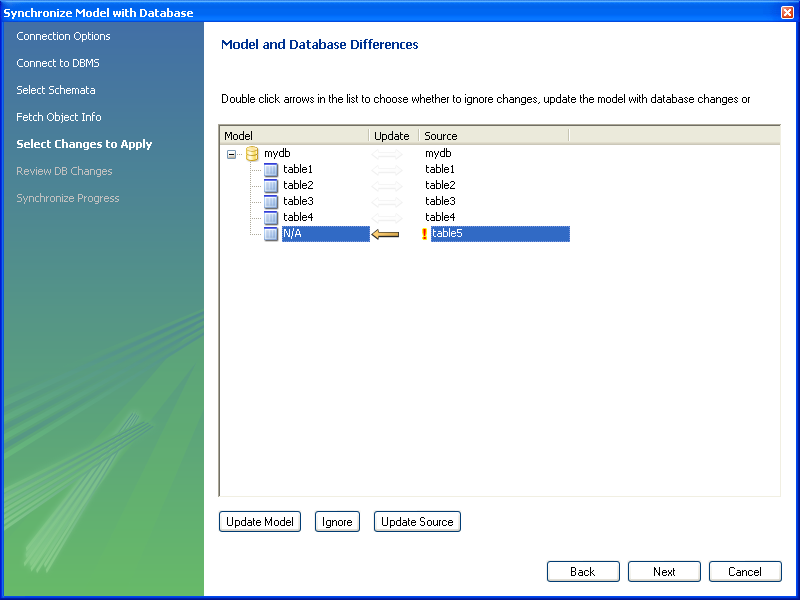The height and width of the screenshot is (600, 800).
Task: Toggle the update arrow for table1
Action: (x=387, y=170)
